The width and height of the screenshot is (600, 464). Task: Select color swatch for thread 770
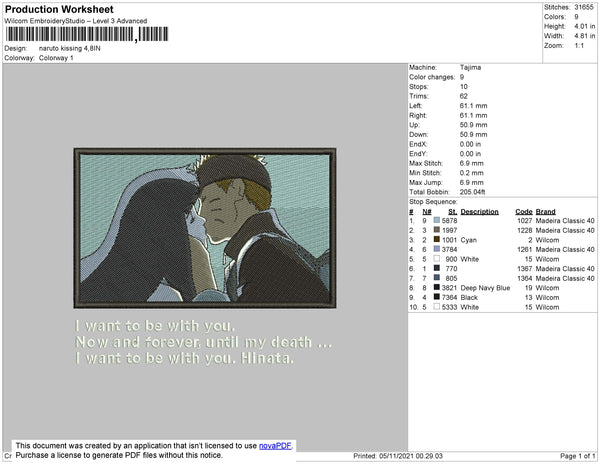[x=437, y=268]
